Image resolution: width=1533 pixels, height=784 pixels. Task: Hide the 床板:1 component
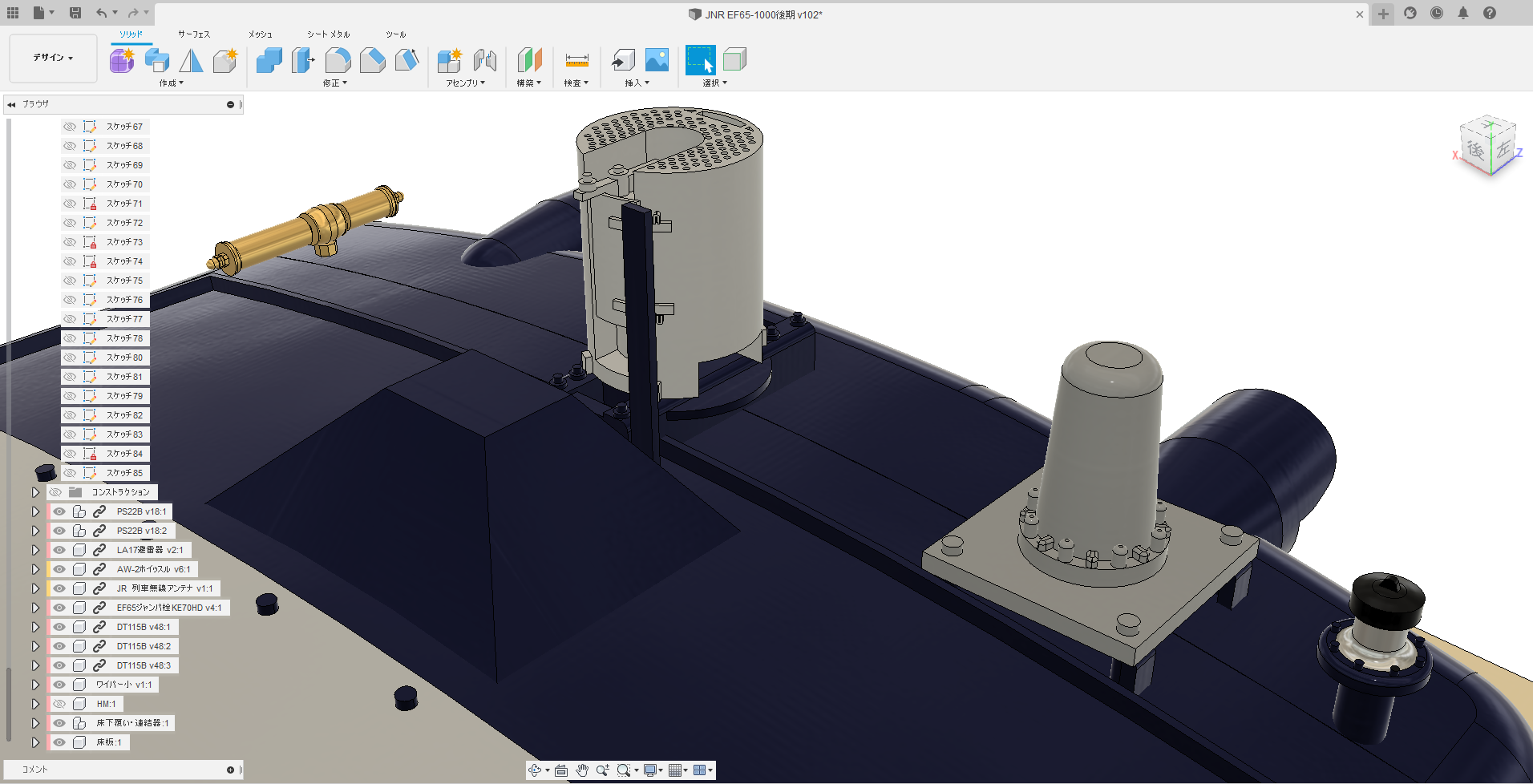click(x=59, y=742)
